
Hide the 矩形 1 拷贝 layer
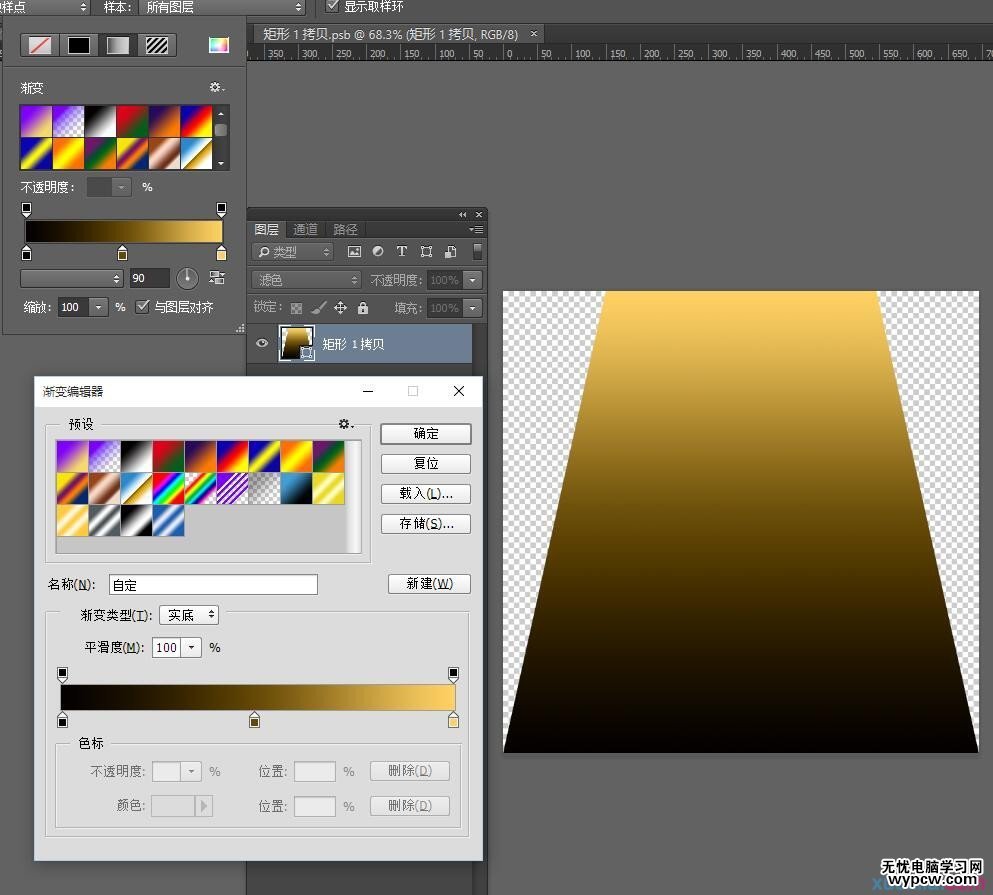pos(262,343)
